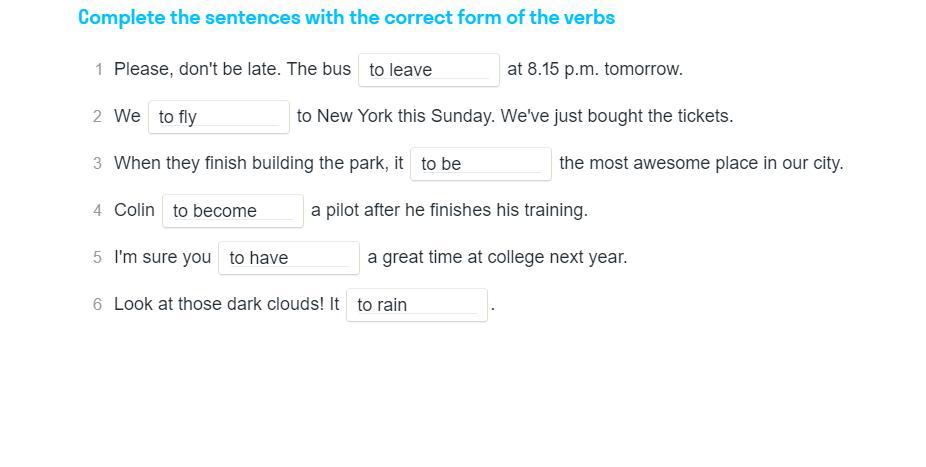This screenshot has width=926, height=467.
Task: Click sentence number 6
Action: click(x=97, y=305)
